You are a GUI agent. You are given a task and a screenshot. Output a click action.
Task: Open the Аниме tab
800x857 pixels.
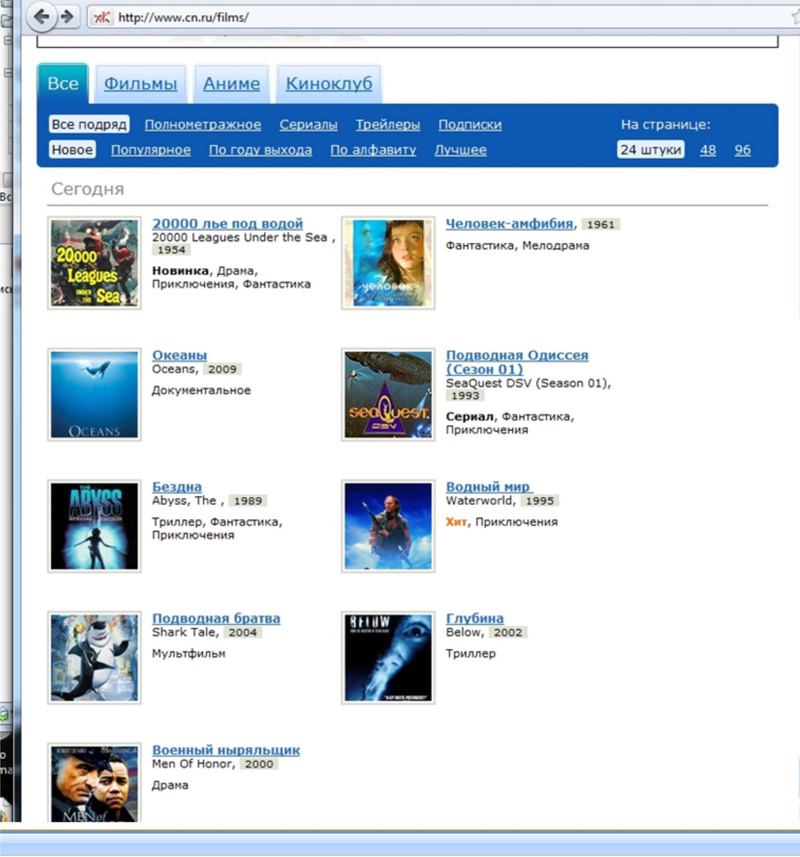[232, 84]
